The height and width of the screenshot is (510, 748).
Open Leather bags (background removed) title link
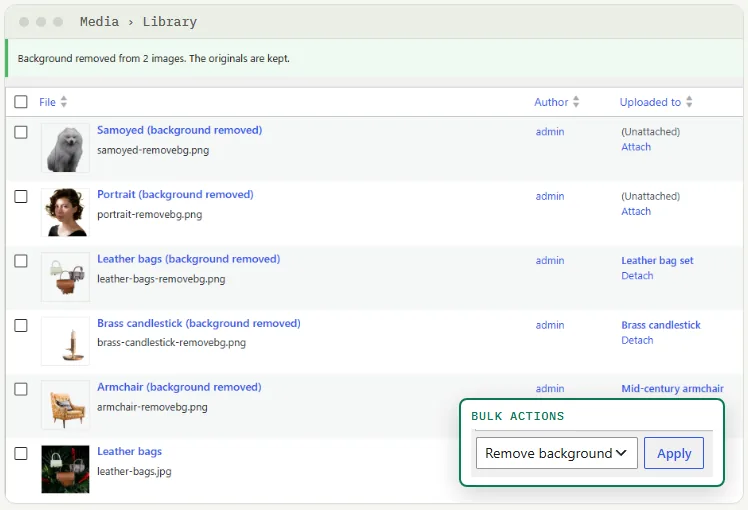click(188, 259)
